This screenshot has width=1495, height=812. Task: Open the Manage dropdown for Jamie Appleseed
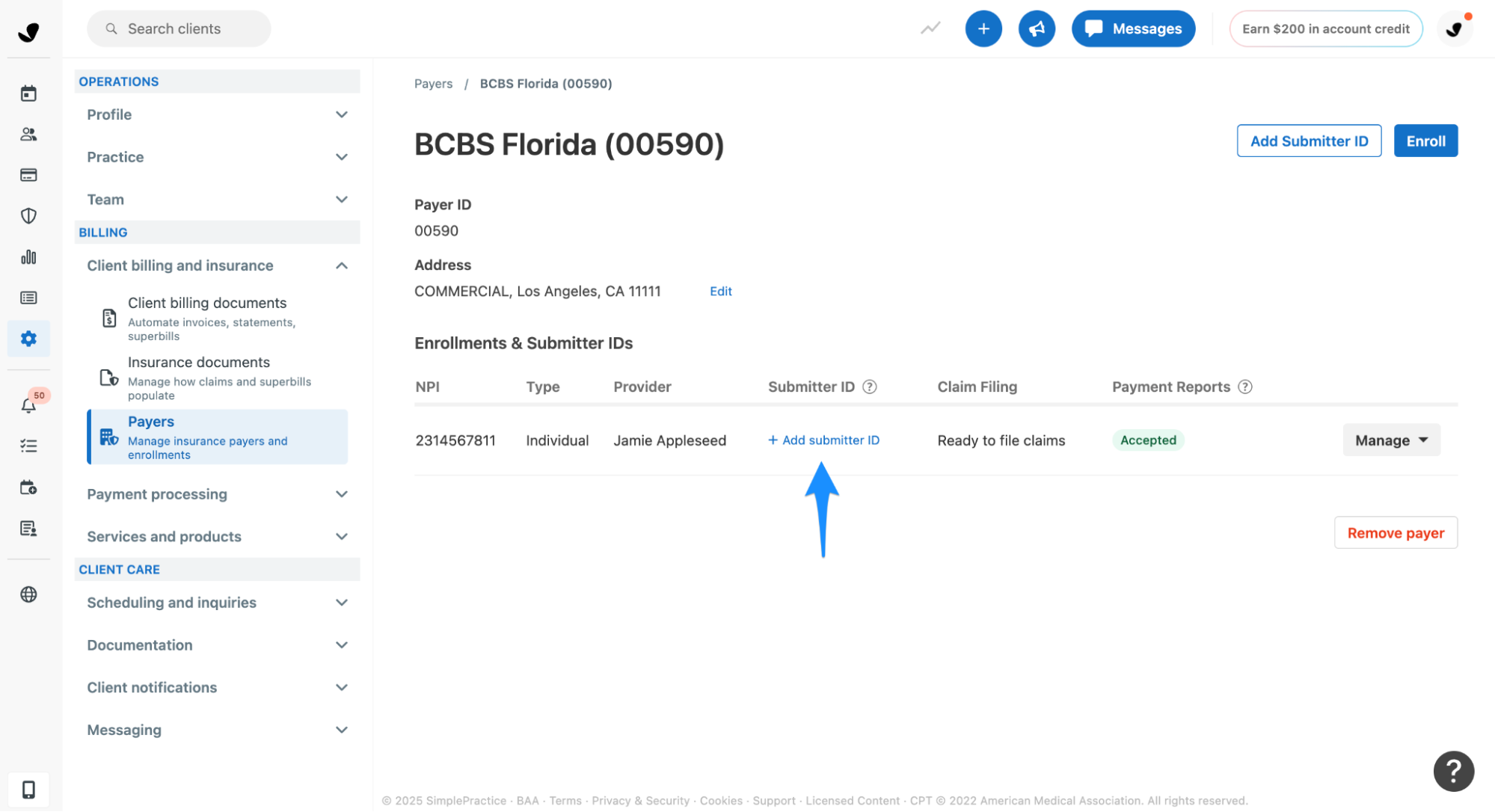coord(1390,440)
